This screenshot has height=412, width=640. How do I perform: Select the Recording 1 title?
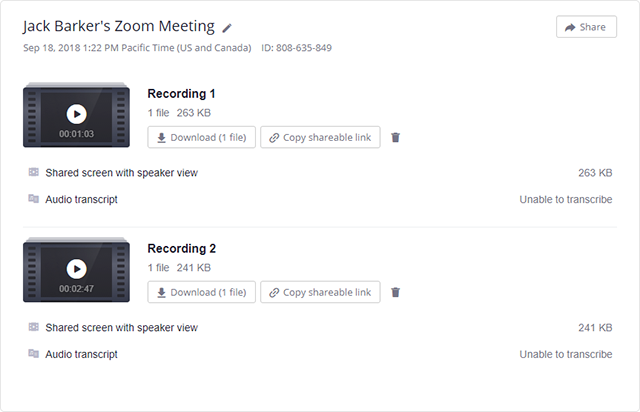181,94
